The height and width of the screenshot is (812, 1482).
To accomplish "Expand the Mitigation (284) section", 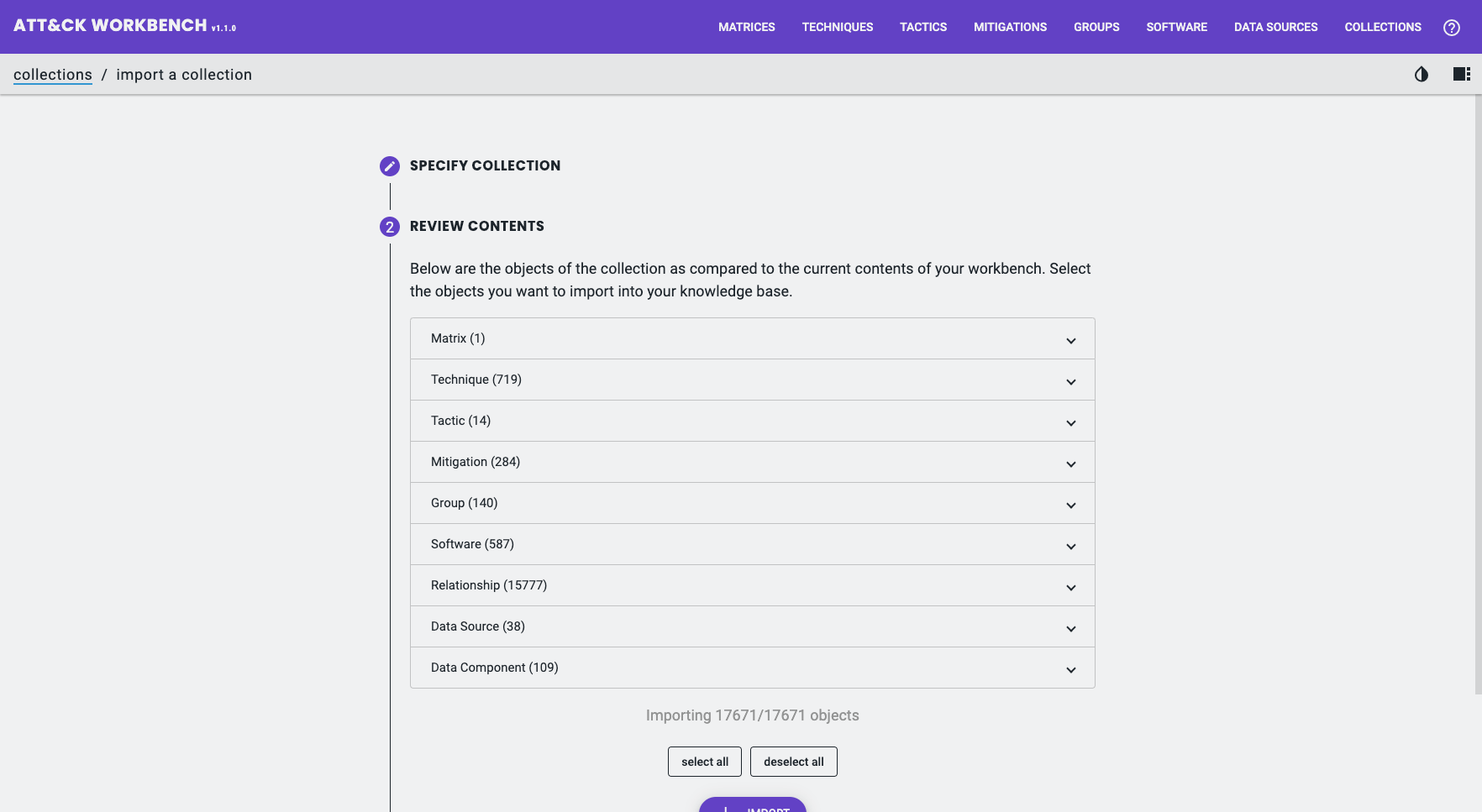I will click(x=752, y=462).
